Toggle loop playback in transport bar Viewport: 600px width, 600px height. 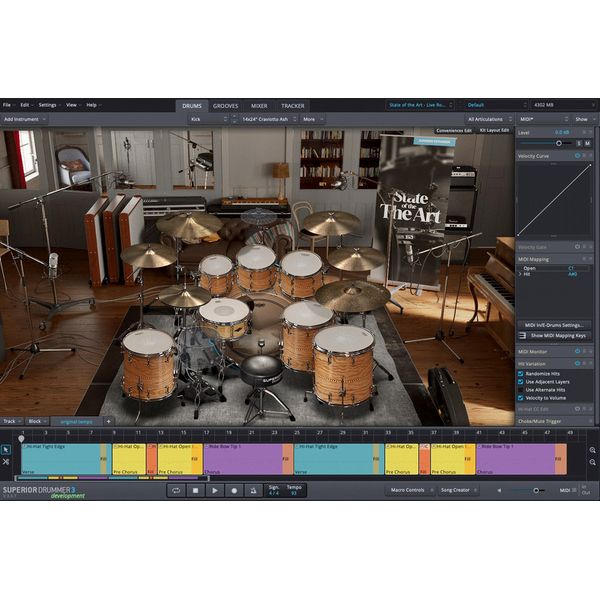pos(176,491)
